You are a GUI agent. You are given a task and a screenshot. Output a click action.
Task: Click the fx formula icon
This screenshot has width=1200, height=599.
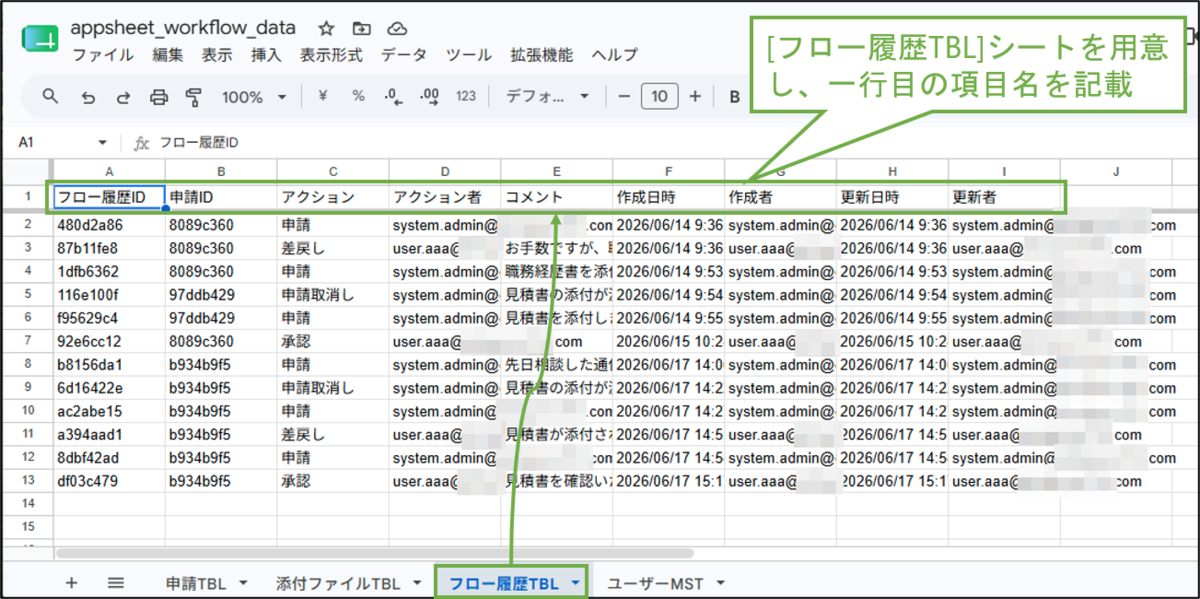click(x=142, y=143)
